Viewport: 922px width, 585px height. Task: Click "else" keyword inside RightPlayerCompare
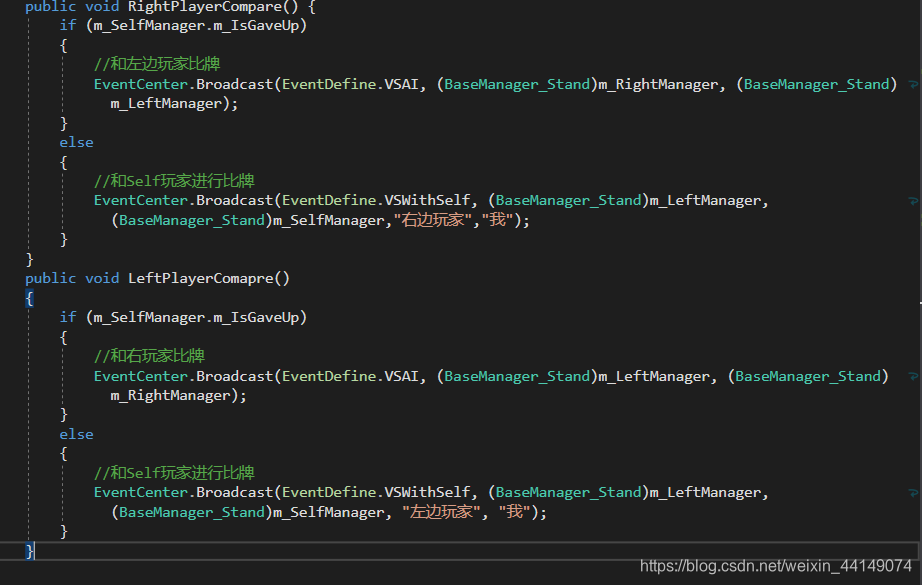[x=76, y=142]
